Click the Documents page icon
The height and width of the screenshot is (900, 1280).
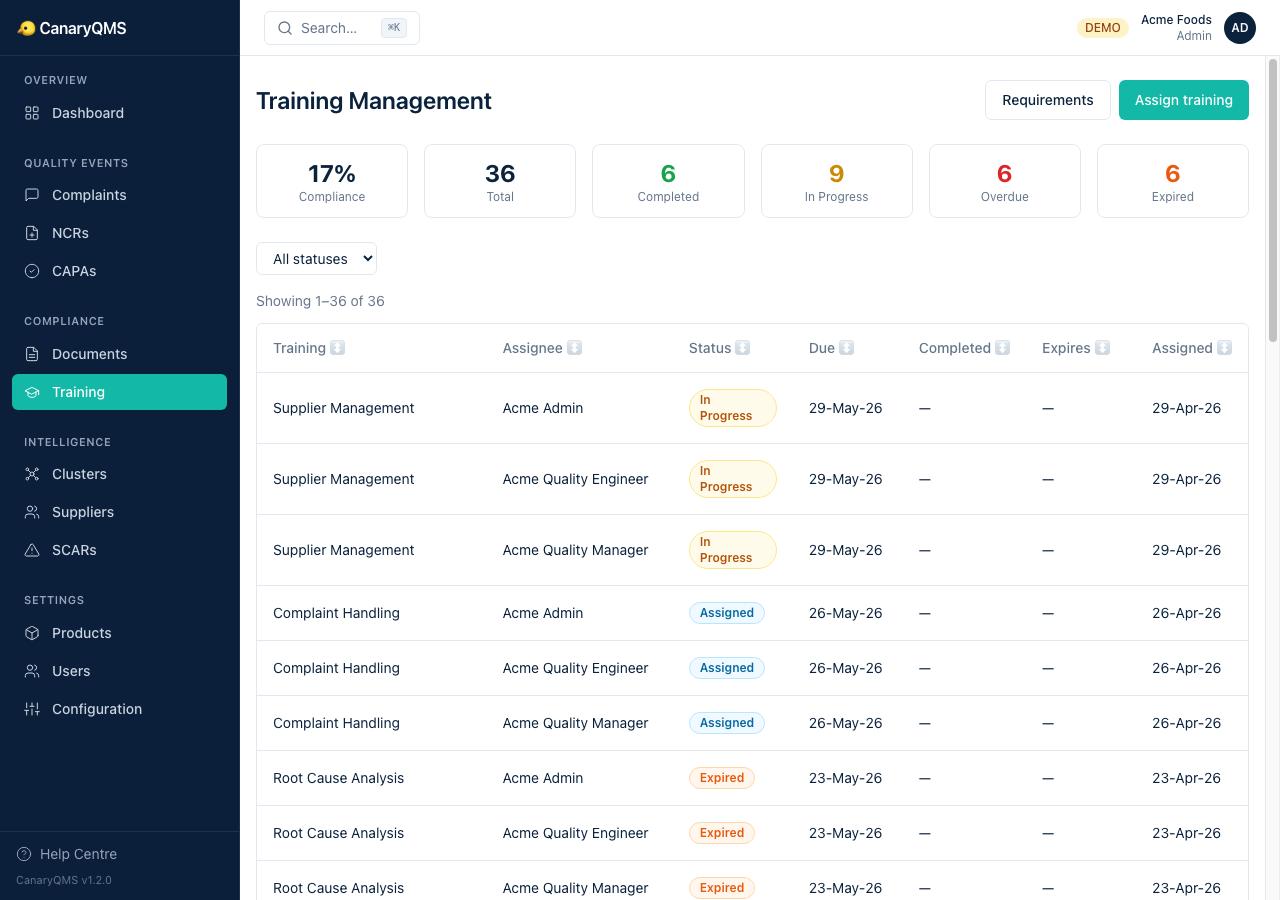(32, 354)
